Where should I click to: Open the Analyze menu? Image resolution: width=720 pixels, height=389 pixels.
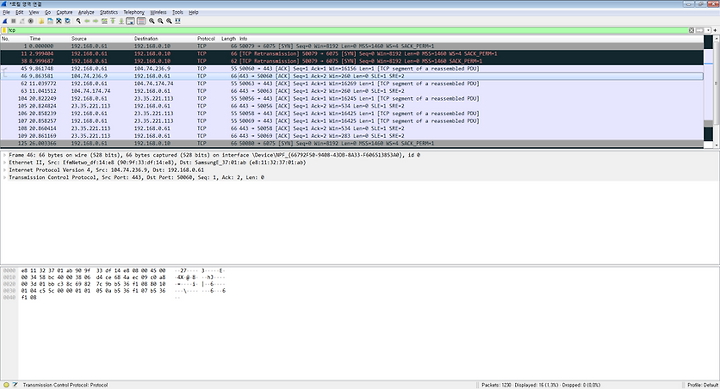[86, 12]
